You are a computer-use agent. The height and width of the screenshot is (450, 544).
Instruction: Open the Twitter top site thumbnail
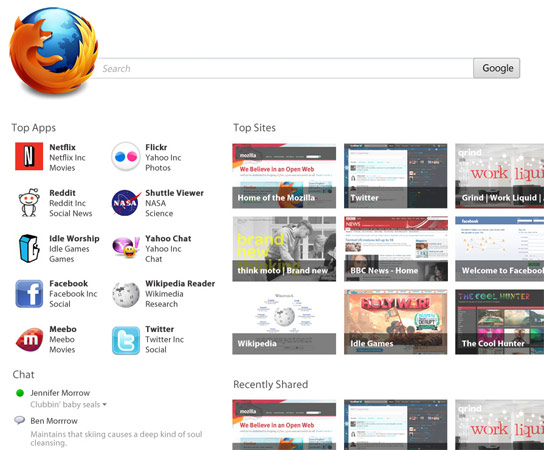396,176
